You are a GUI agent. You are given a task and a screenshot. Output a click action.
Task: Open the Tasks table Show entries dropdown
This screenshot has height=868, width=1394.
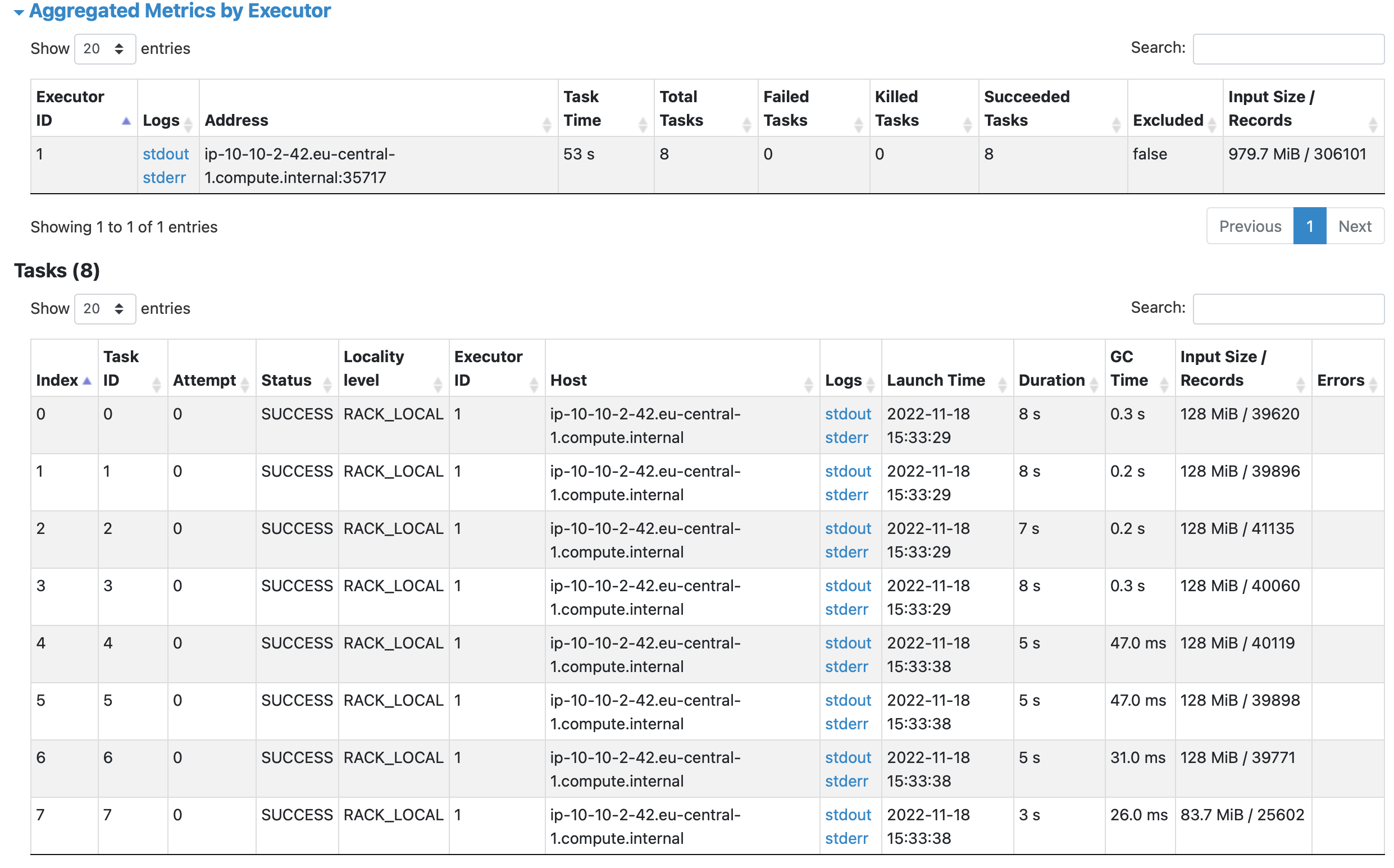click(x=104, y=309)
